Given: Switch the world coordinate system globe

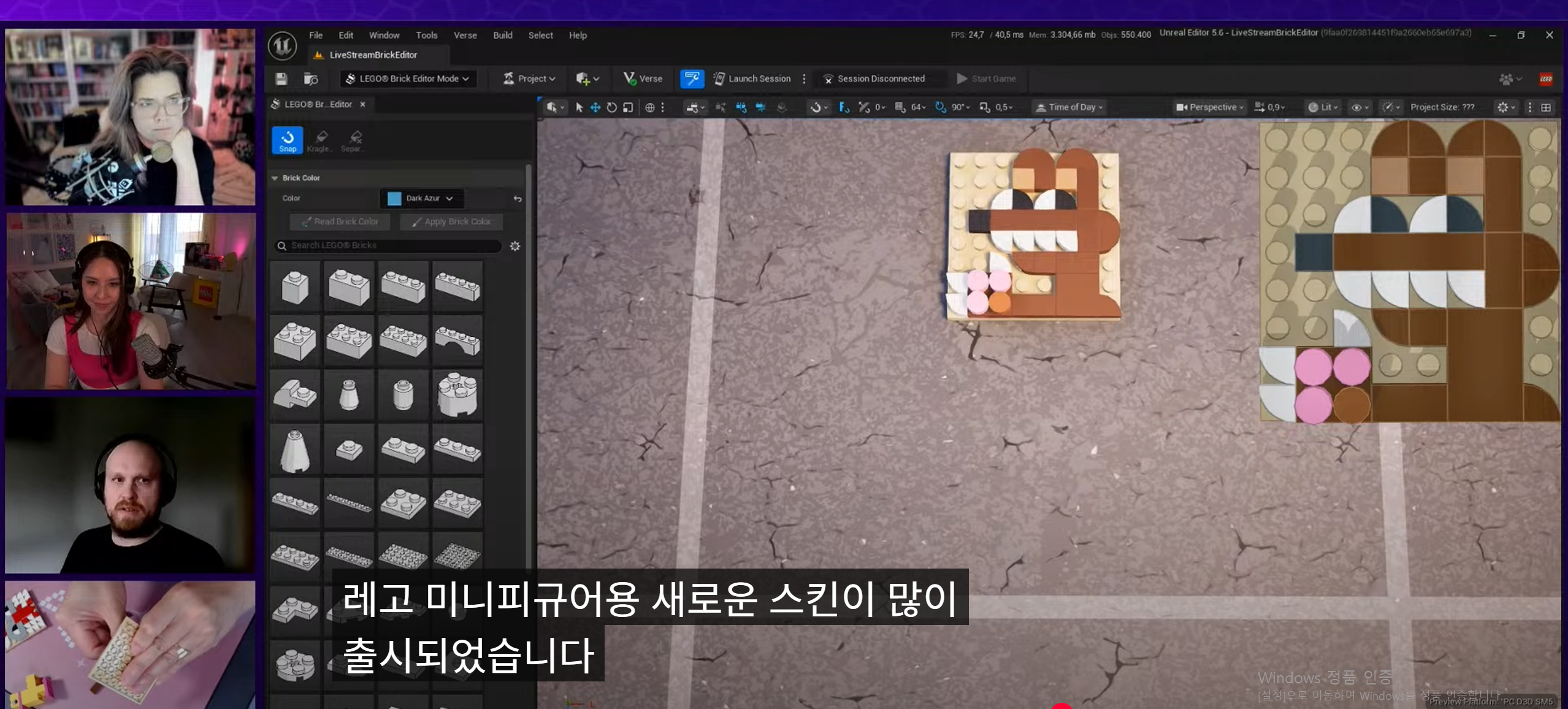Looking at the screenshot, I should click(649, 107).
